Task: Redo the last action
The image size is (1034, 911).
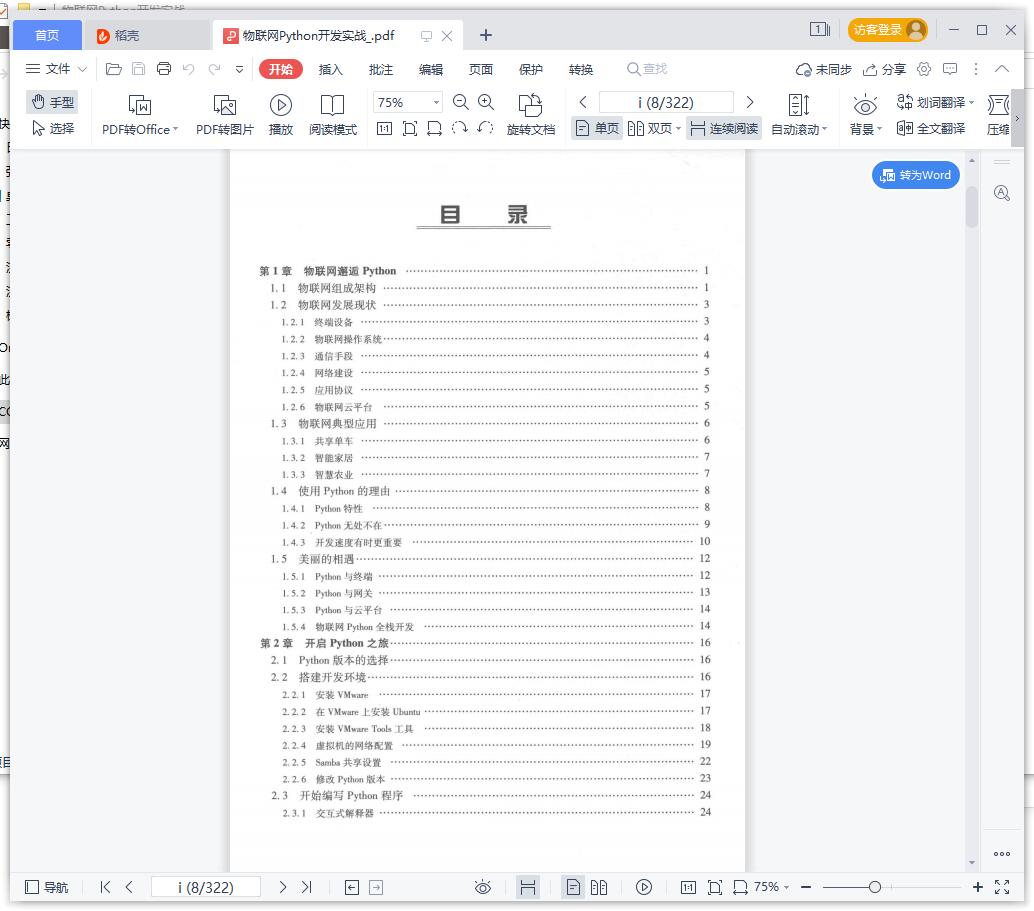Action: (x=214, y=69)
